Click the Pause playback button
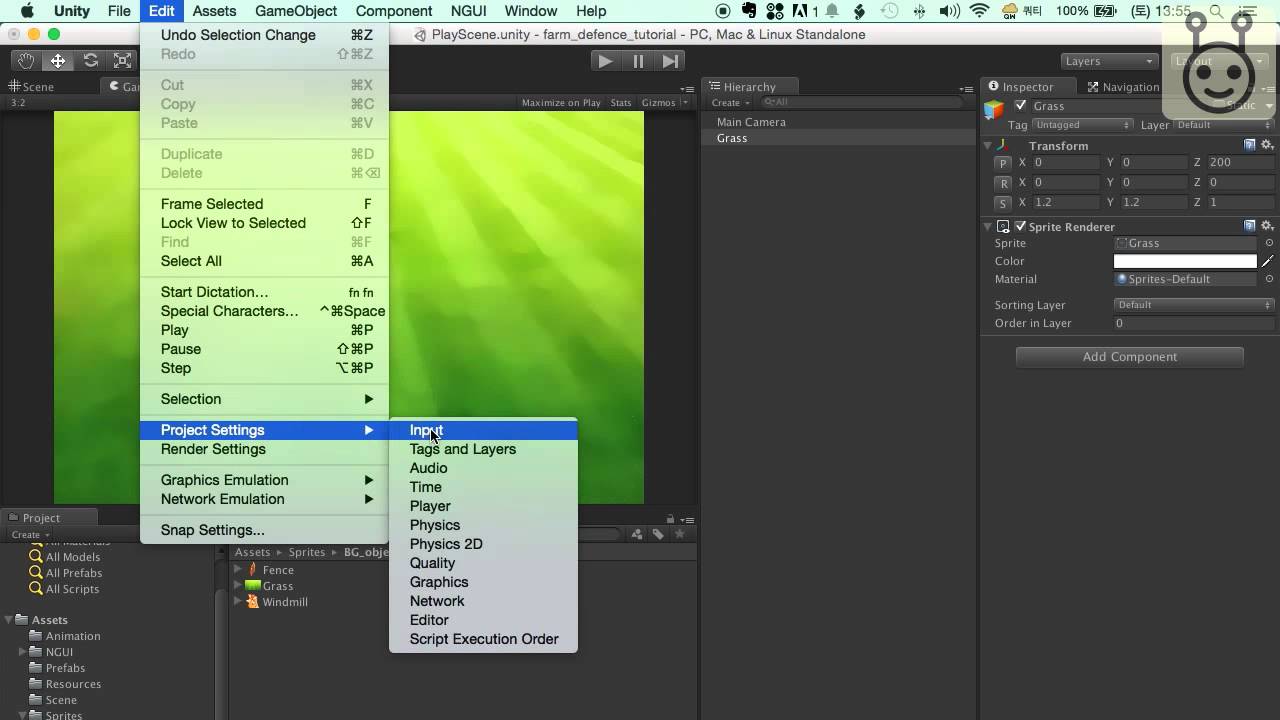Viewport: 1280px width, 720px height. [x=638, y=61]
